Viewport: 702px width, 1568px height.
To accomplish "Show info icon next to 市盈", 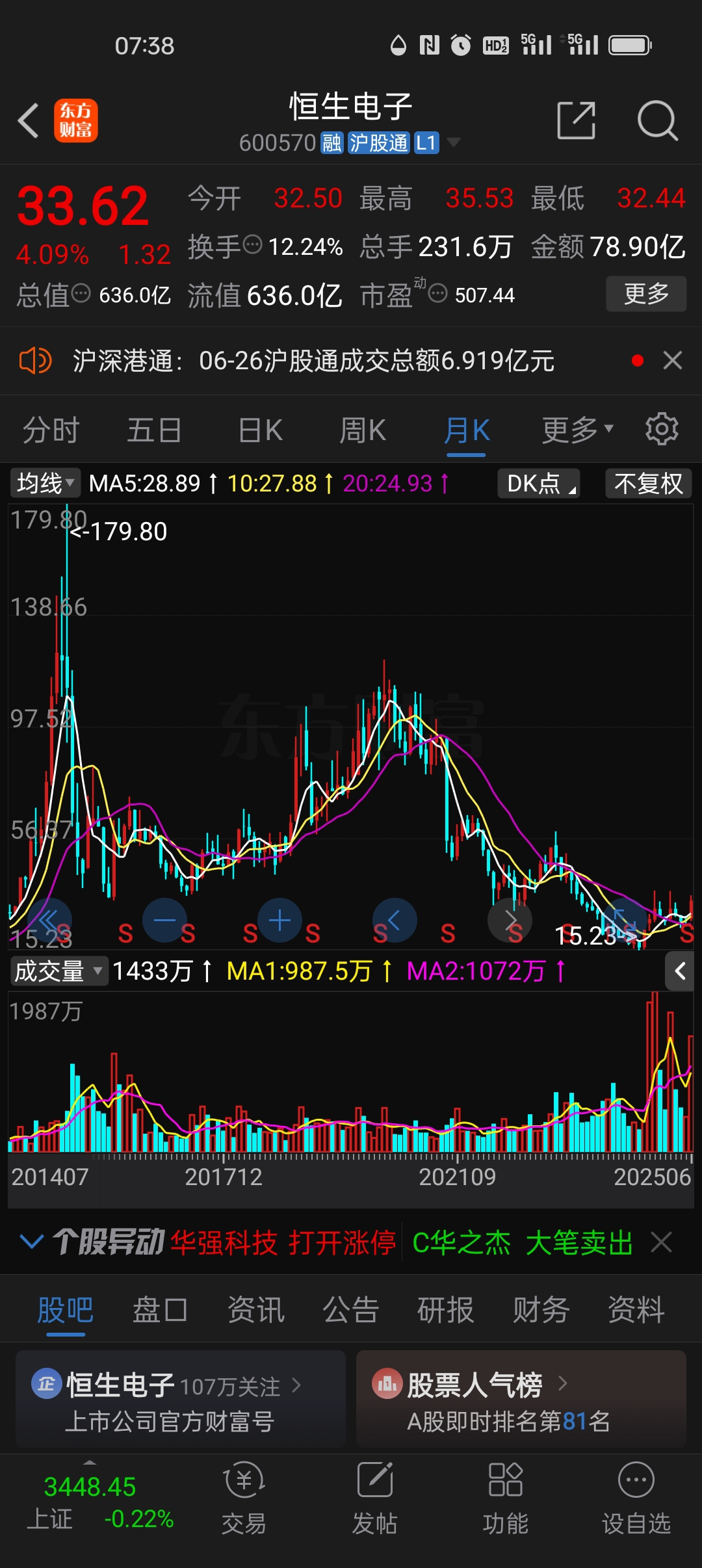I will 438,293.
